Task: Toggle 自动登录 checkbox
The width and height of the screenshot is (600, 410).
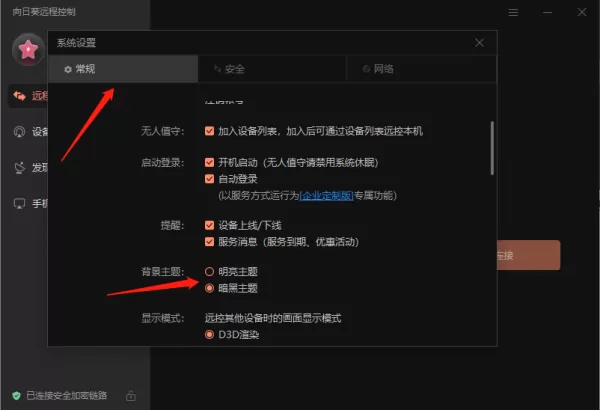Action: coord(209,179)
